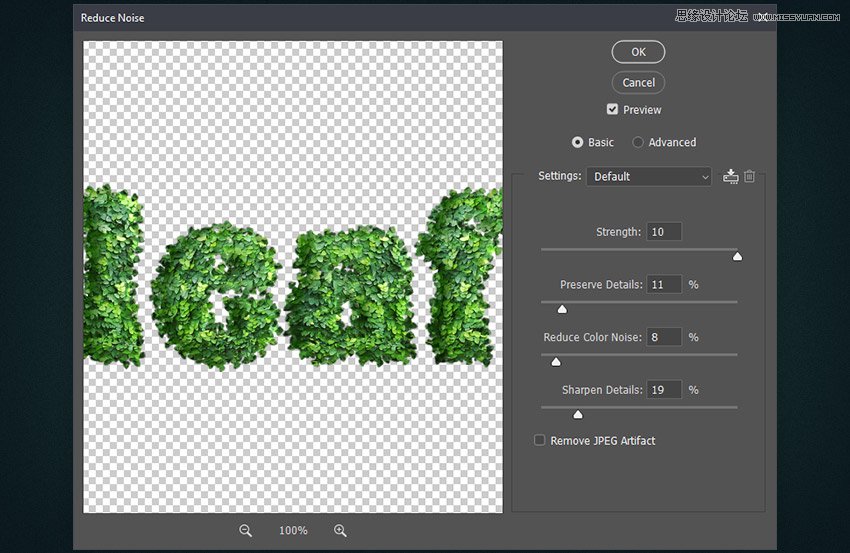Click the trash icon to delete settings
This screenshot has height=553, width=850.
[x=750, y=176]
